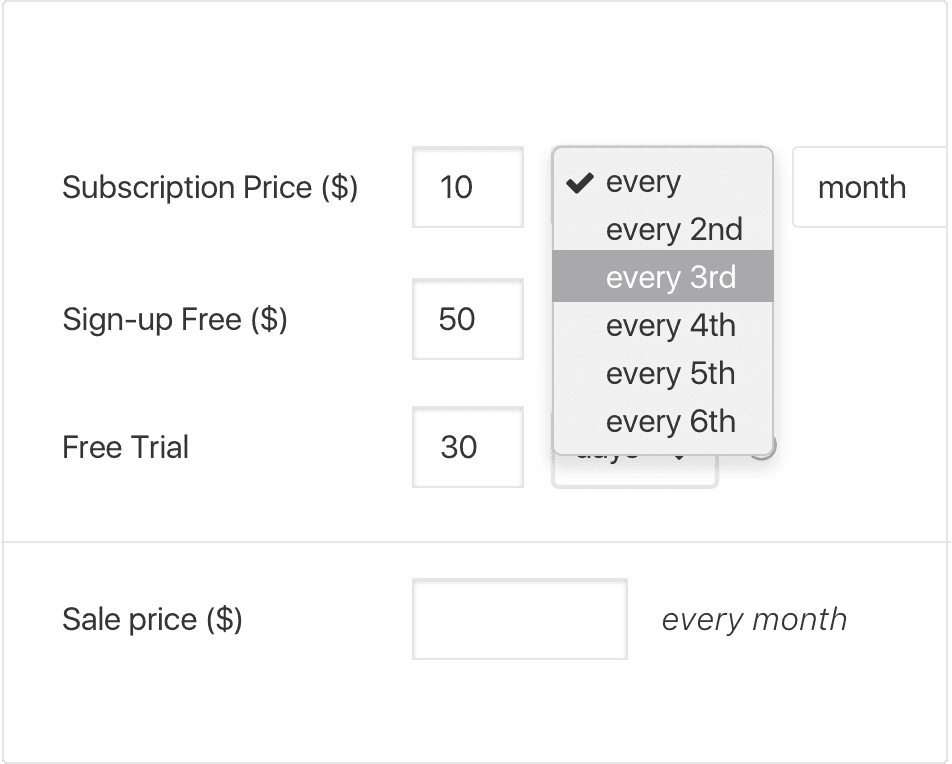Click the Free Trial length field showing 30
Image resolution: width=952 pixels, height=764 pixels.
pyautogui.click(x=467, y=447)
